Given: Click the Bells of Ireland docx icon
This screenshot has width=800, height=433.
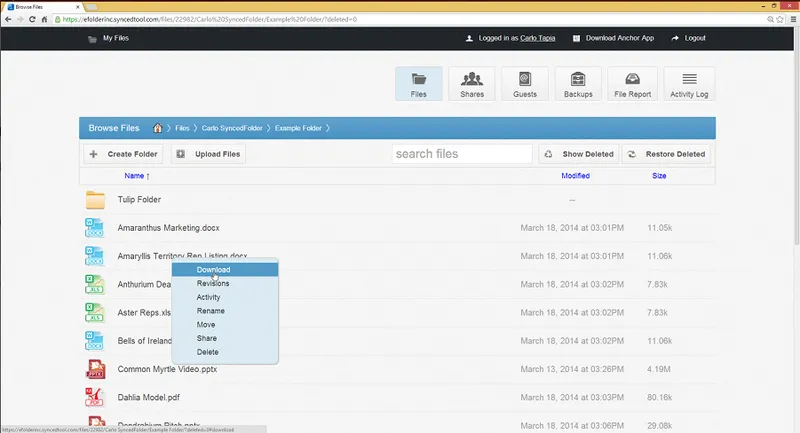Looking at the screenshot, I should tap(94, 341).
